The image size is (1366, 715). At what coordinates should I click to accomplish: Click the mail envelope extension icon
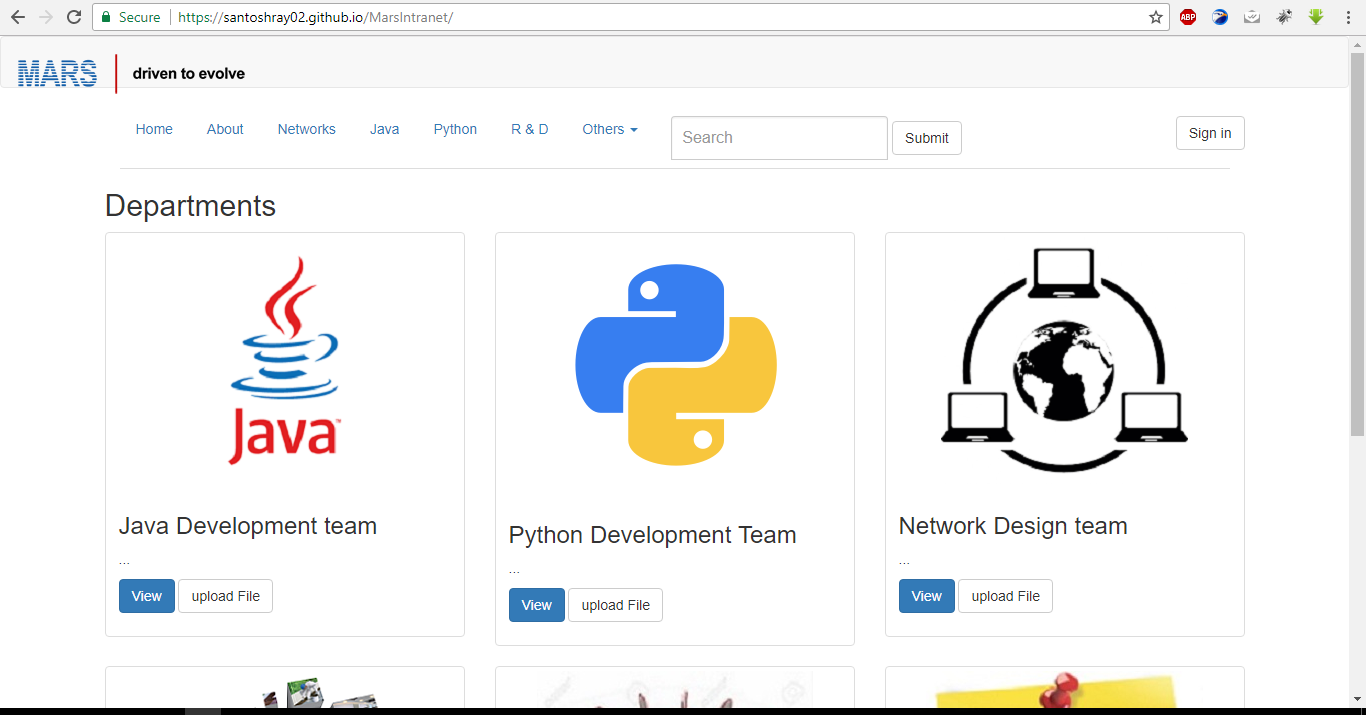point(1252,17)
